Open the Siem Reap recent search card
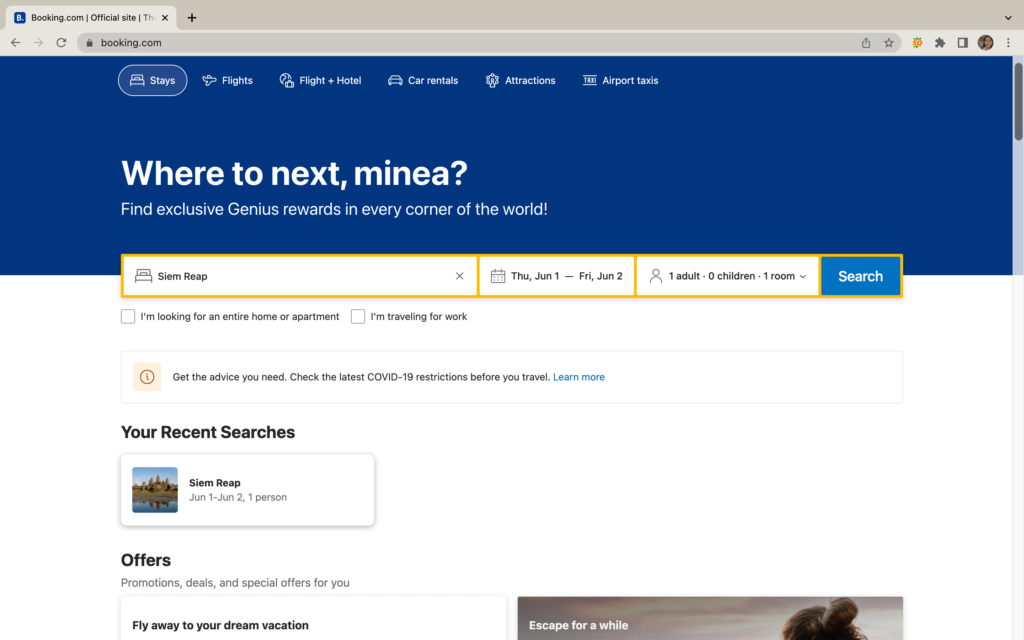 [x=247, y=489]
